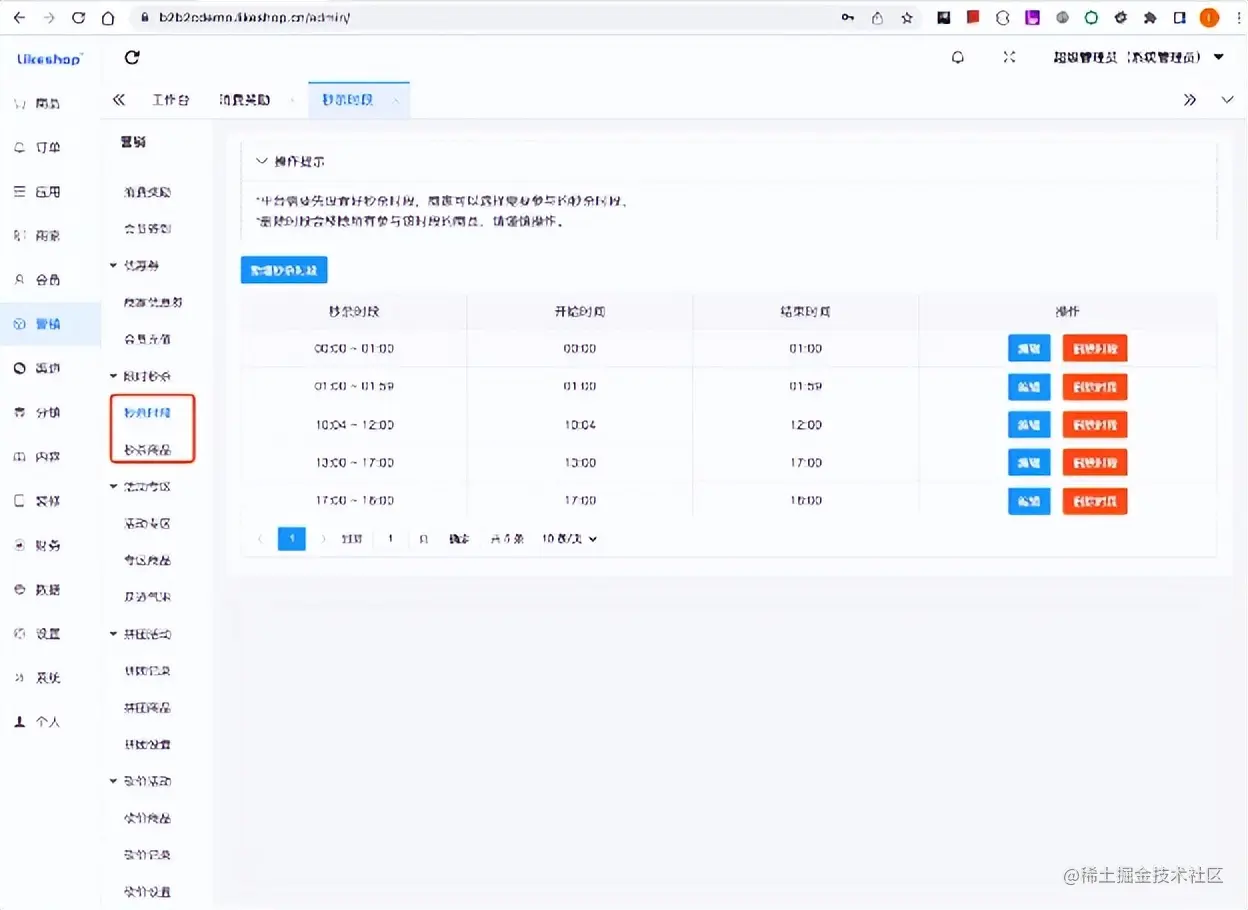Image resolution: width=1248 pixels, height=910 pixels.
Task: Go to the browser home page icon
Action: tap(108, 17)
